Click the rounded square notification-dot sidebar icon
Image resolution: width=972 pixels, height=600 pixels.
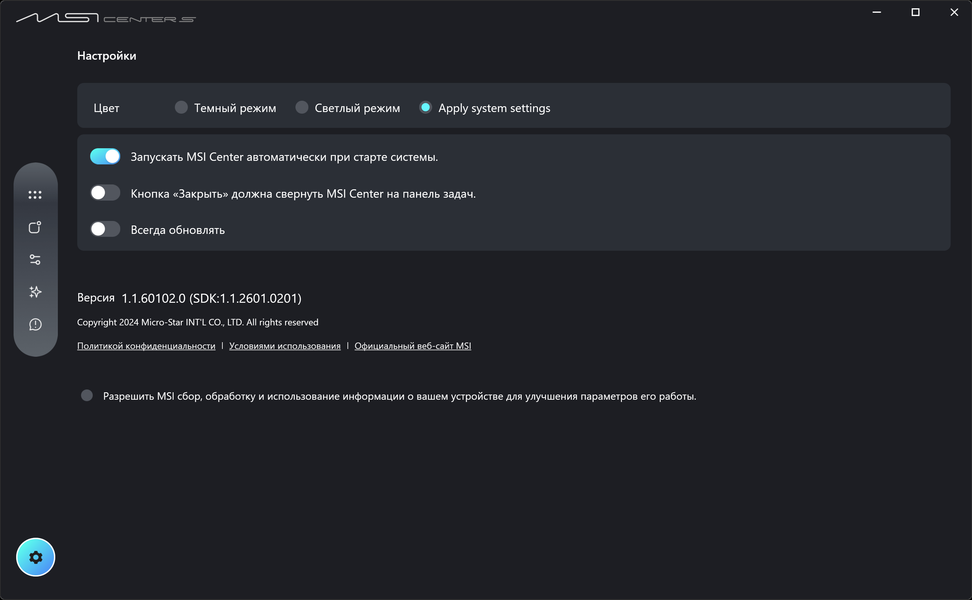pyautogui.click(x=35, y=227)
